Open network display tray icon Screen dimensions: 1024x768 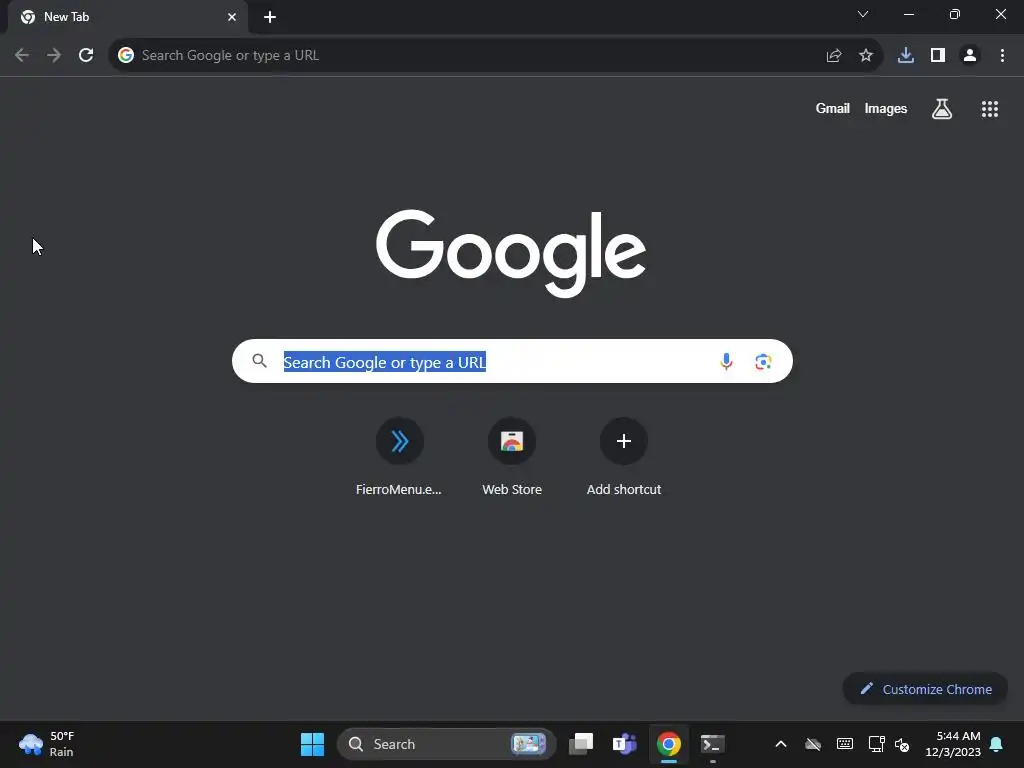coord(876,744)
